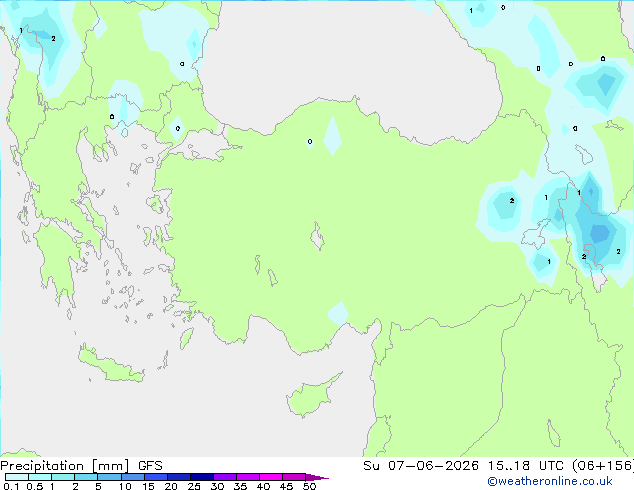Select the 5–10 mm legend color swatch

109,477
